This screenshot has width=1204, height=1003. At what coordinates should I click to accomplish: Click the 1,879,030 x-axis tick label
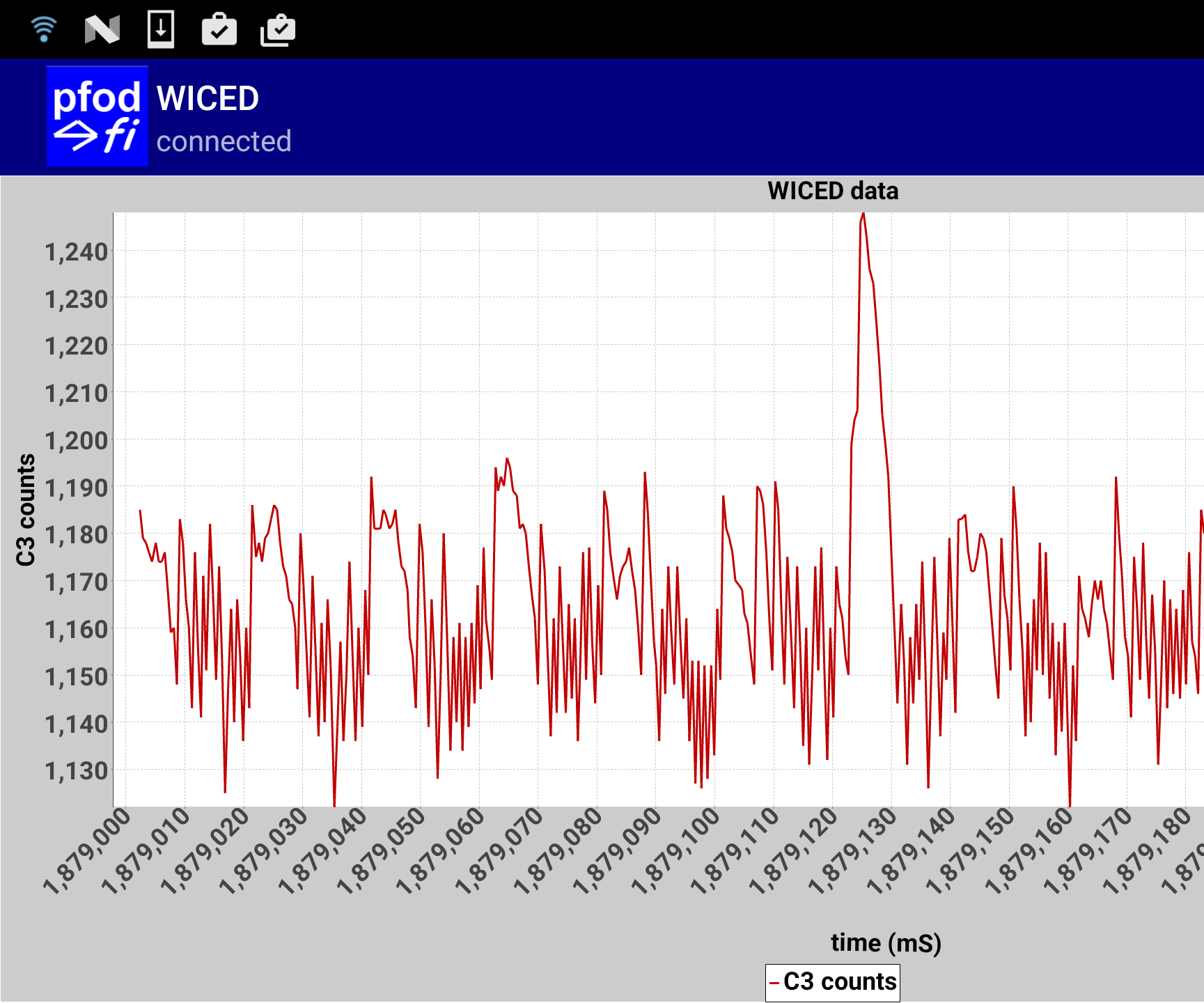point(264,851)
